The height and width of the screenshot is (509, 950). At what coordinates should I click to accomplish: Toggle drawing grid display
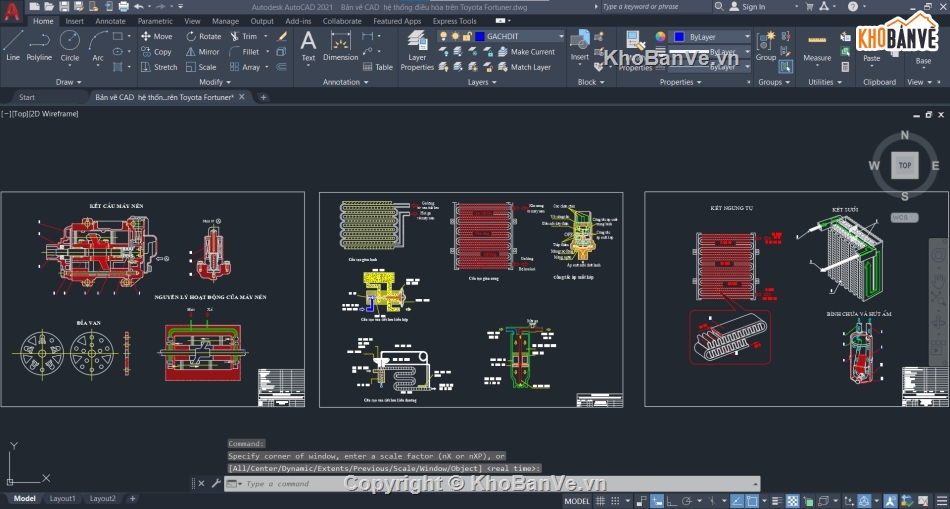[600, 501]
